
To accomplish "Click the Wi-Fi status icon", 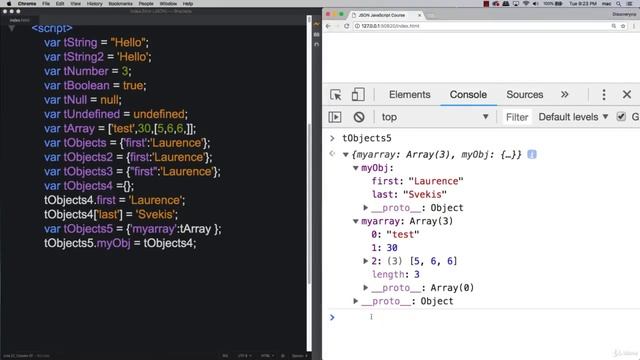I will coord(526,4).
